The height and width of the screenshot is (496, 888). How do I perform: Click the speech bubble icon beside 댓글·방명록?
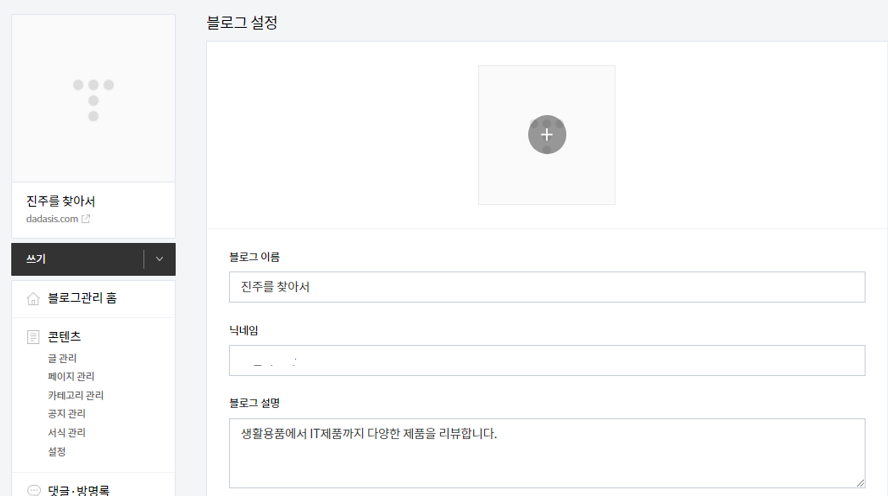[x=34, y=490]
